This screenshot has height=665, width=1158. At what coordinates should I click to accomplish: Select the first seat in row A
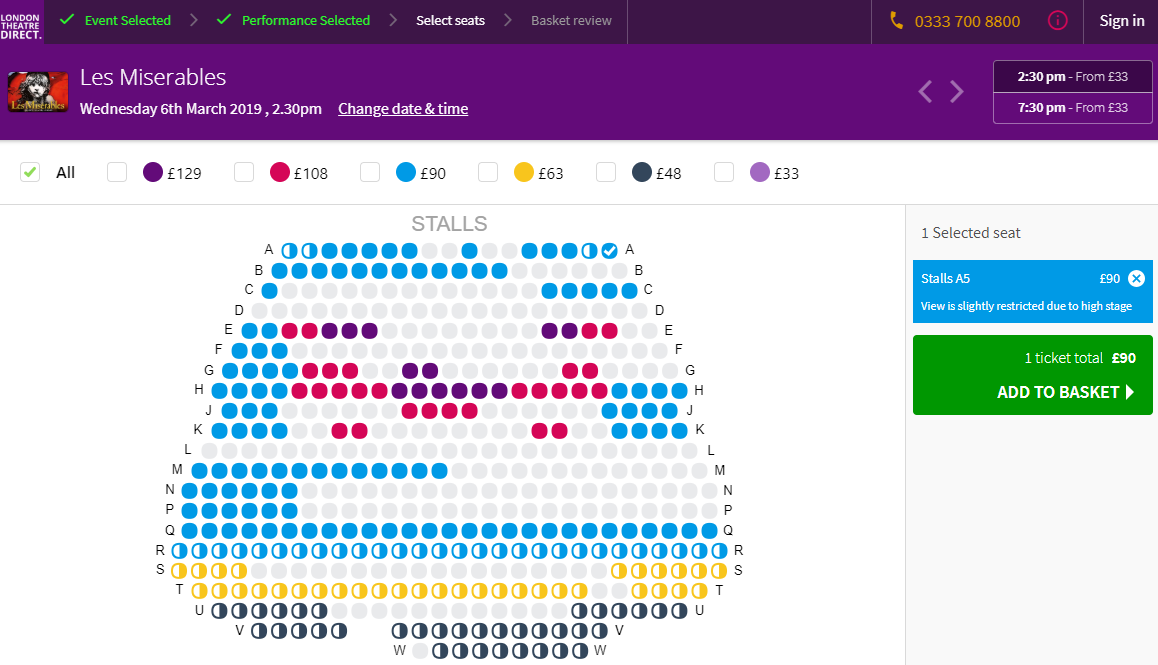point(290,250)
